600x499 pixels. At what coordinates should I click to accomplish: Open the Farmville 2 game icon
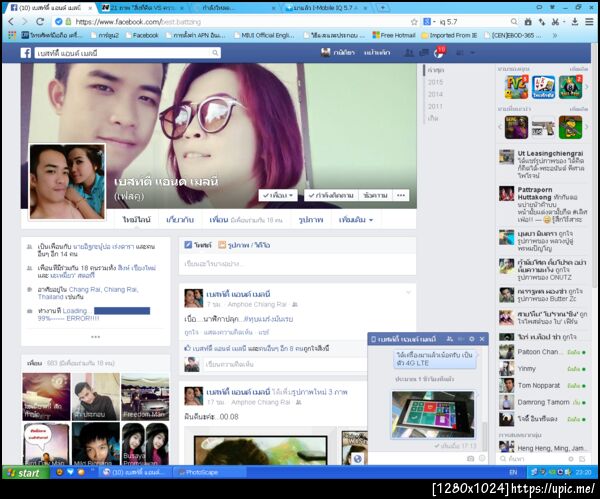point(516,87)
